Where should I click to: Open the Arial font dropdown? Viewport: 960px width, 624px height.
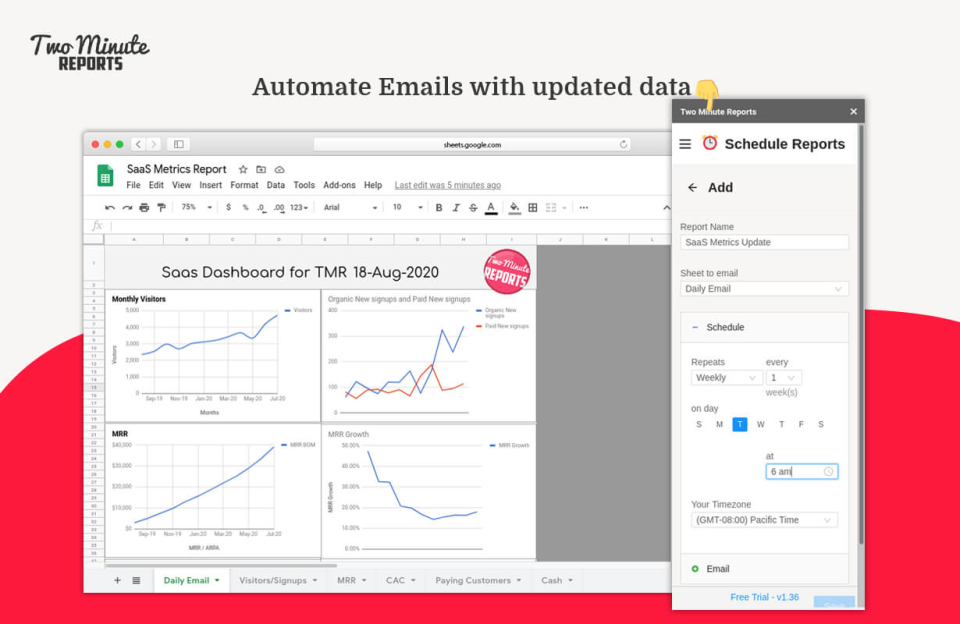click(x=350, y=208)
